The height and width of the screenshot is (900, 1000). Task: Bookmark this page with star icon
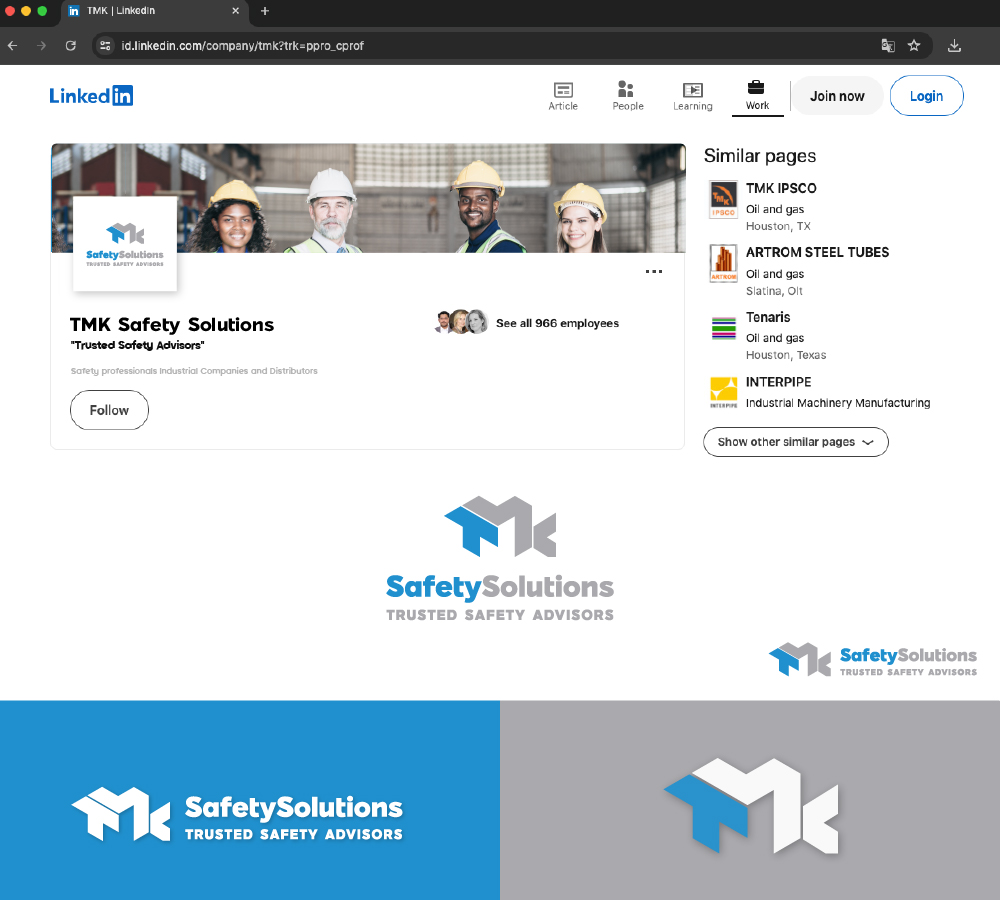(x=914, y=46)
